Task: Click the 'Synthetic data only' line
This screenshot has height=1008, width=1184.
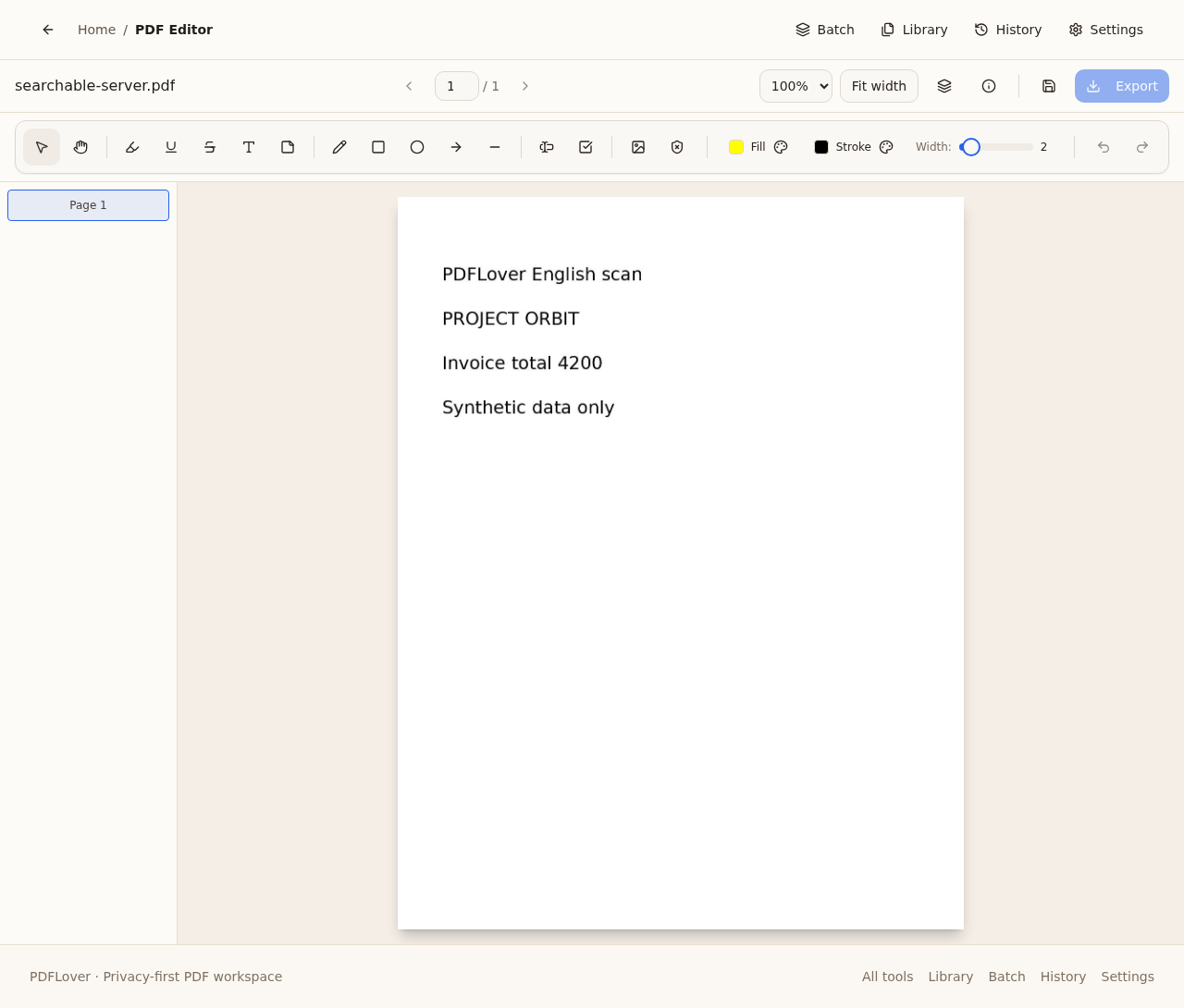Action: (528, 408)
